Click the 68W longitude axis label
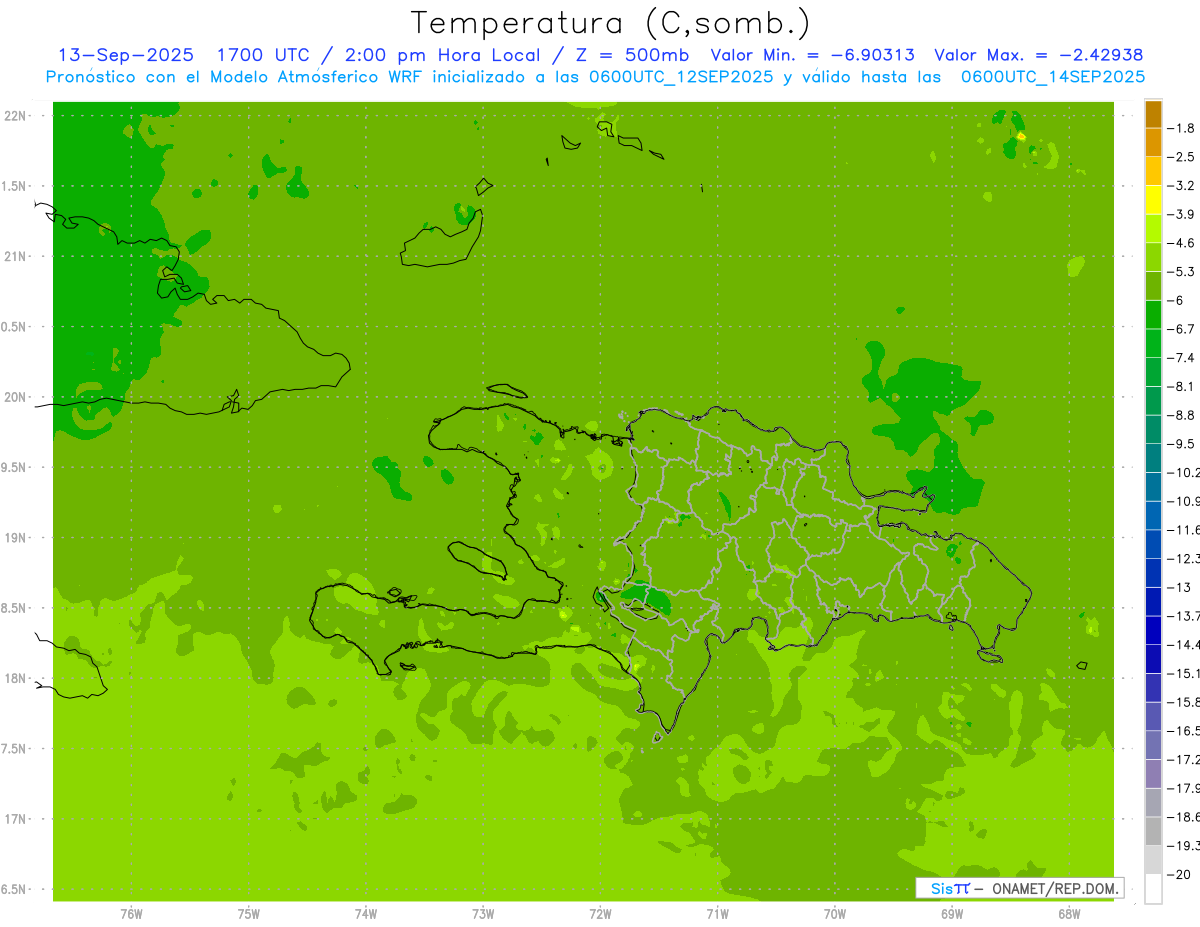Viewport: 1200px width, 927px height. [x=1069, y=913]
